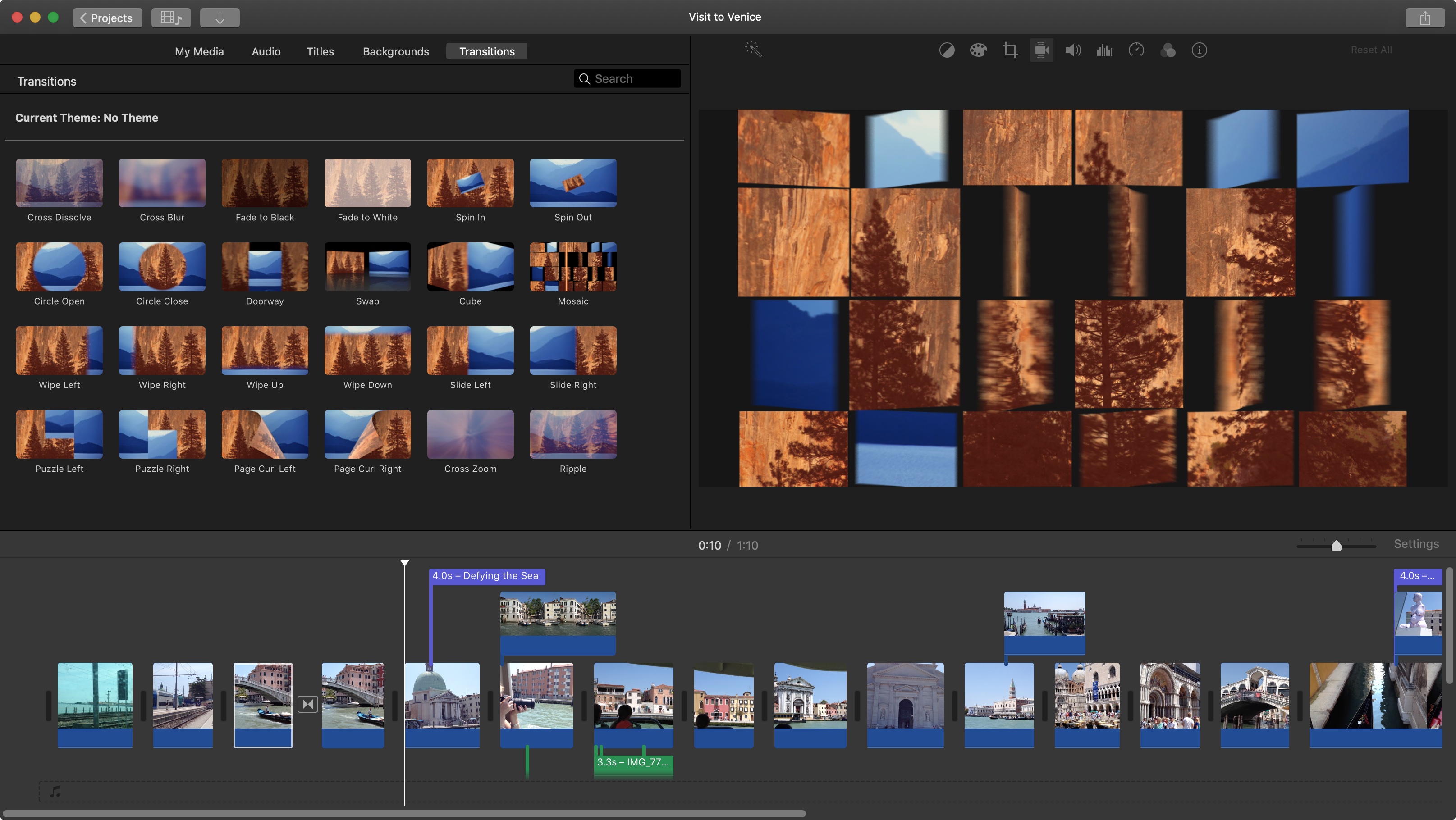Select the Audio tab
Image resolution: width=1456 pixels, height=820 pixels.
tap(264, 51)
